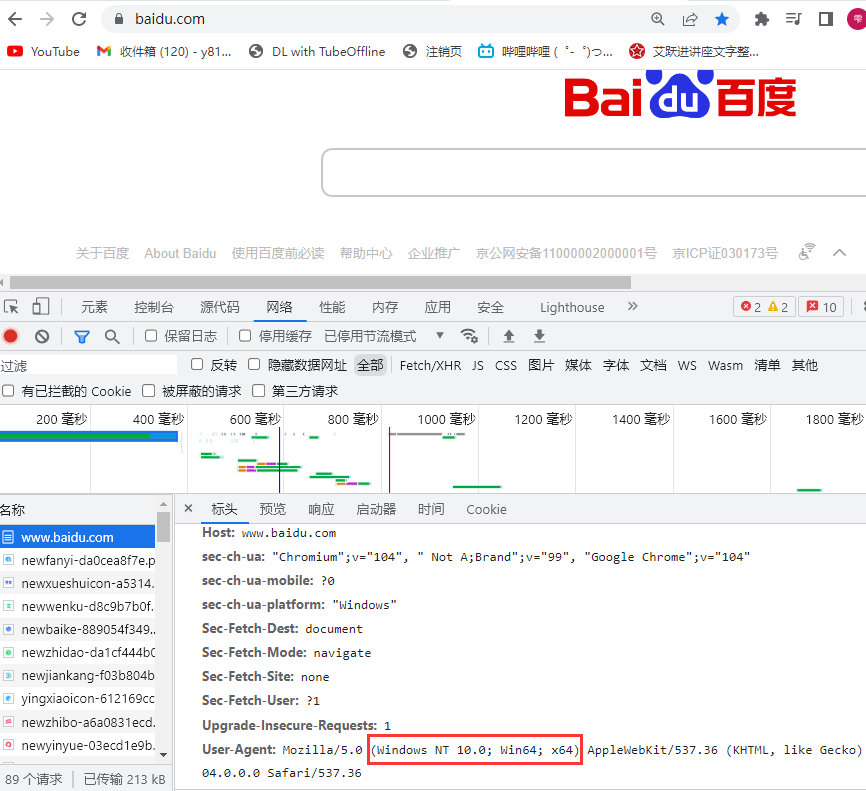Toggle the device toolbar icon
866x791 pixels.
pyautogui.click(x=41, y=307)
